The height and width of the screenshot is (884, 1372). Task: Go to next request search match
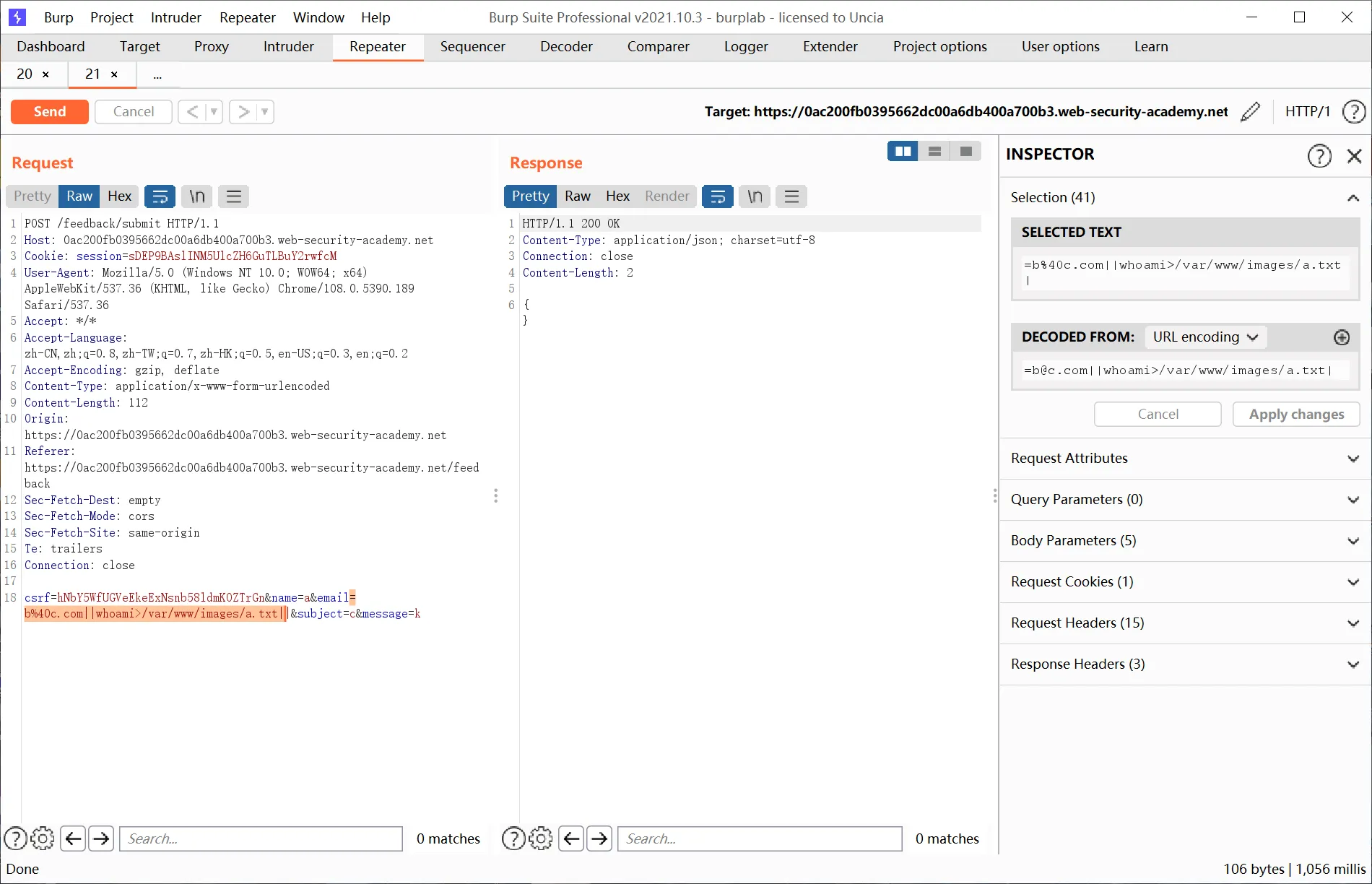[x=101, y=838]
